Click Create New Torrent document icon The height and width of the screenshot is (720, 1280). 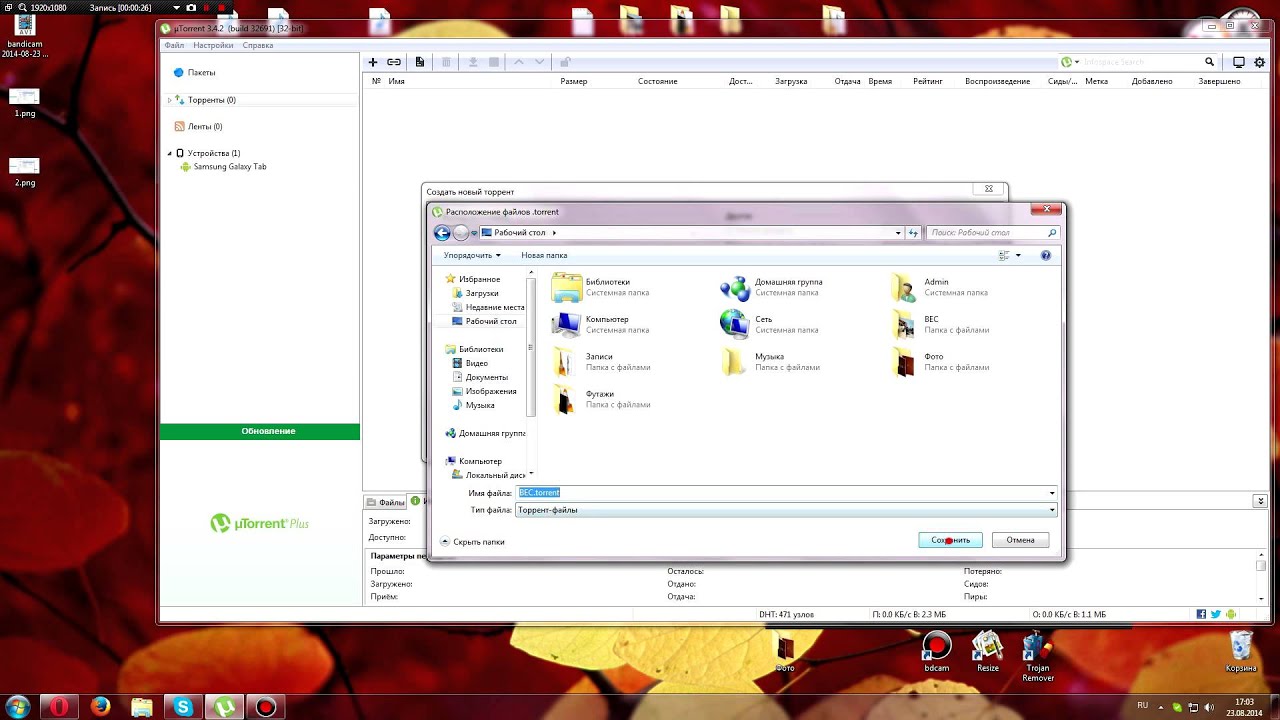[x=420, y=62]
